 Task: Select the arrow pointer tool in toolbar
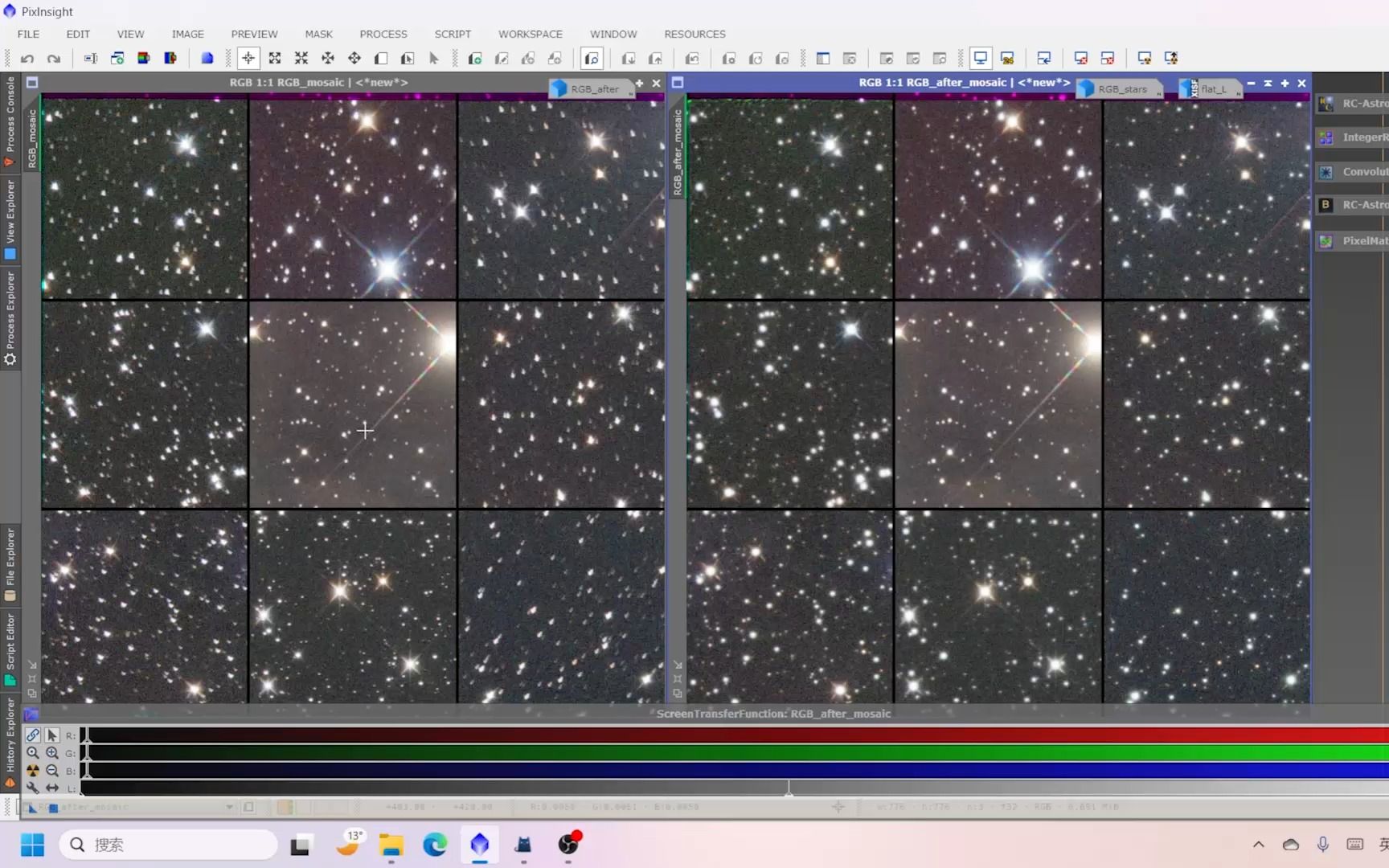click(x=434, y=58)
